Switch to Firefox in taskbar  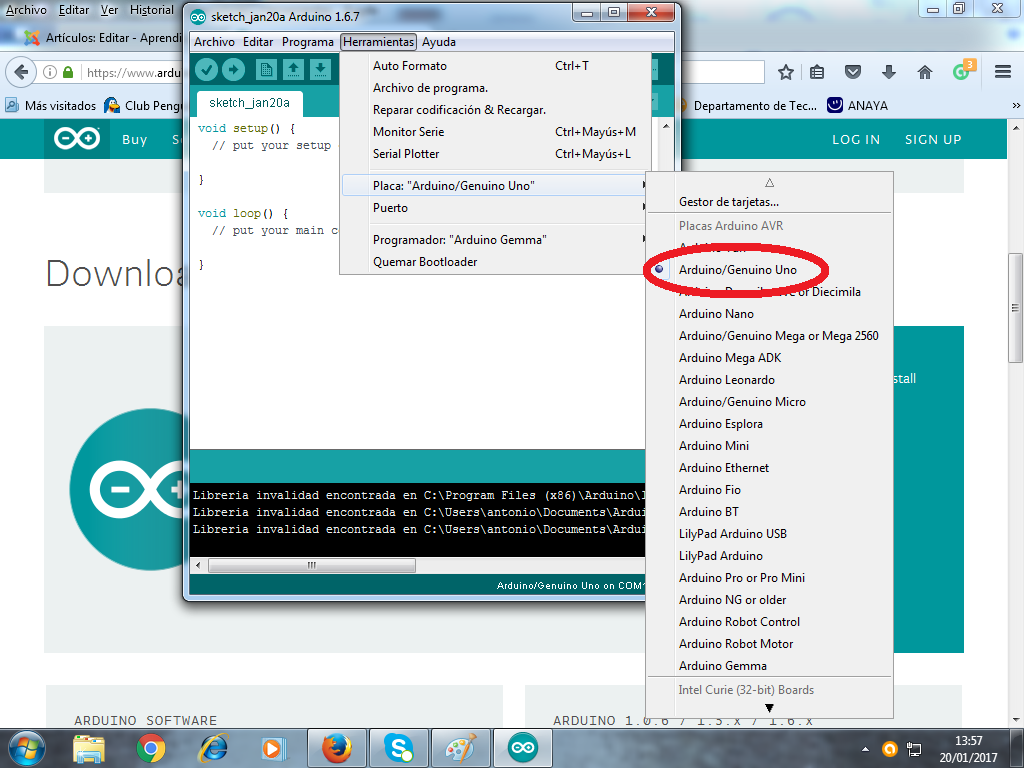(x=337, y=748)
